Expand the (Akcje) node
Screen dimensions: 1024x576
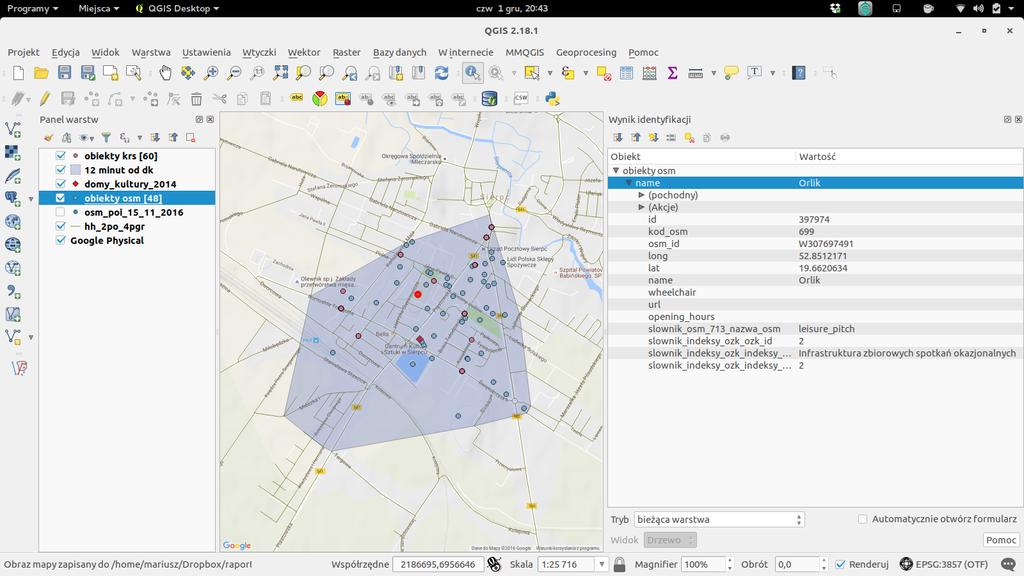(641, 207)
